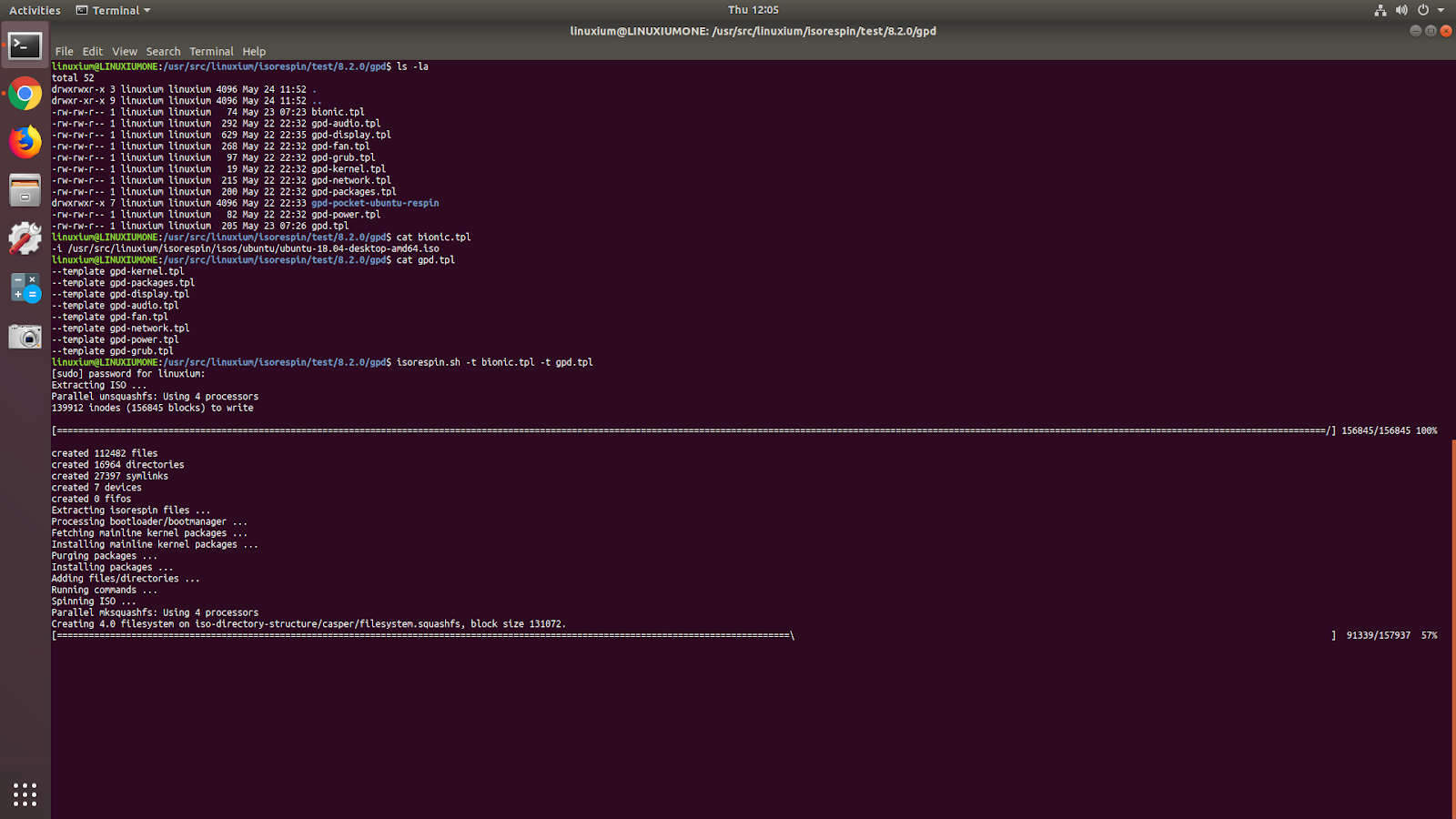Image resolution: width=1456 pixels, height=819 pixels.
Task: Open the Search menu of the terminal
Action: click(163, 51)
